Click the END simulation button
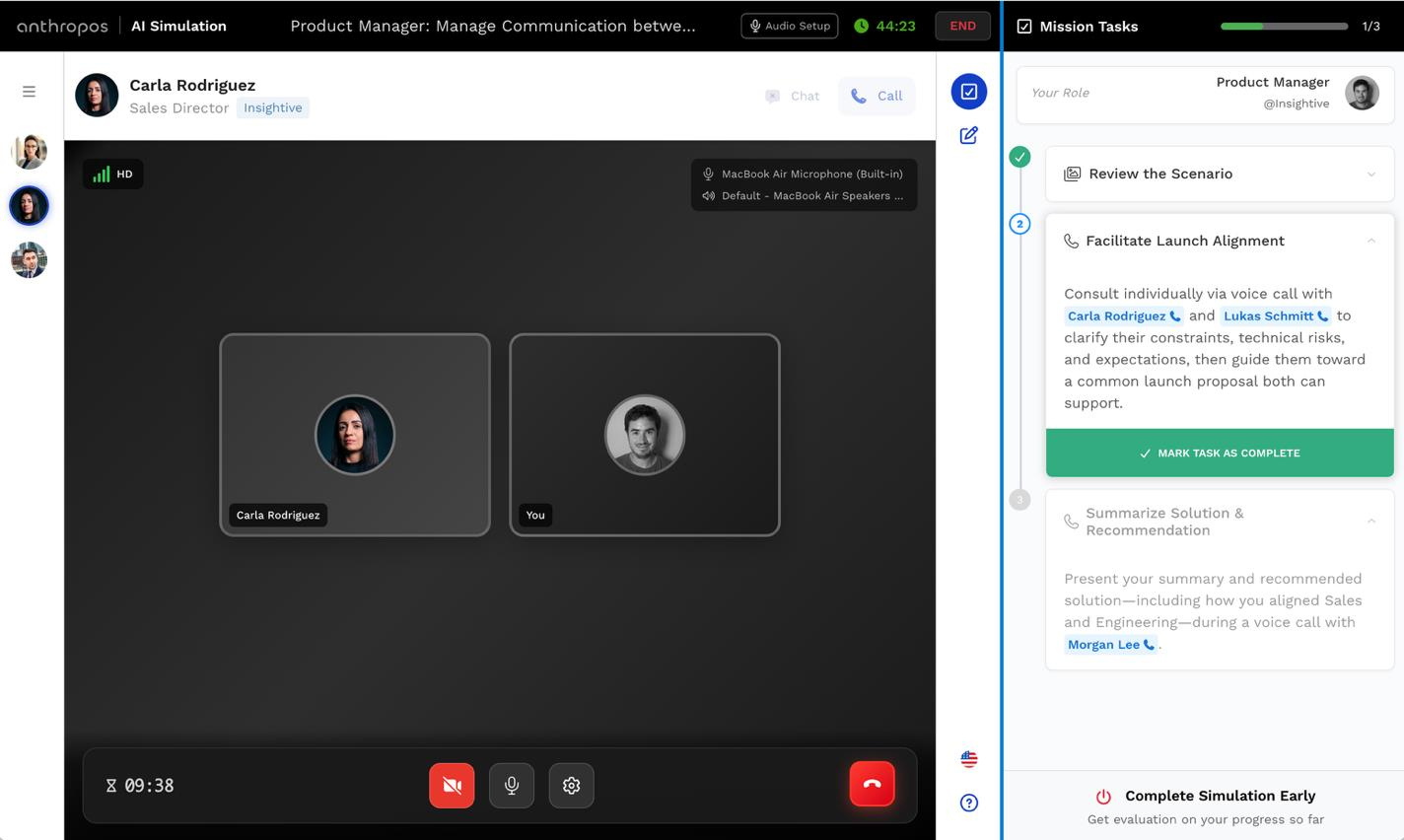Viewport: 1404px width, 840px height. pyautogui.click(x=962, y=26)
